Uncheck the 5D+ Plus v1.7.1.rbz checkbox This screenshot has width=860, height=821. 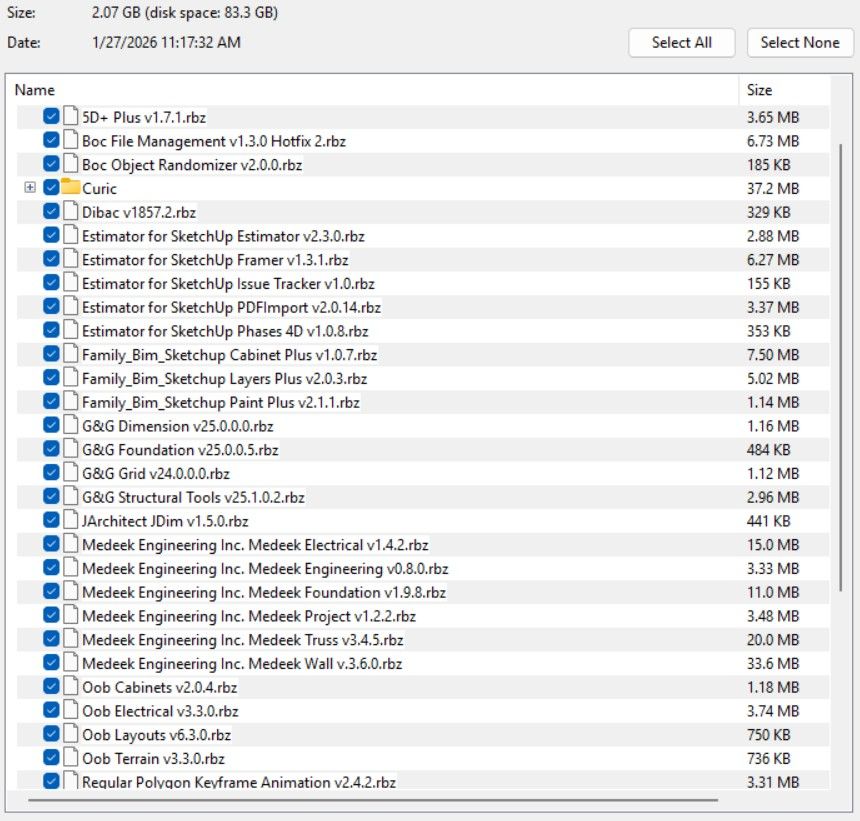[x=51, y=116]
